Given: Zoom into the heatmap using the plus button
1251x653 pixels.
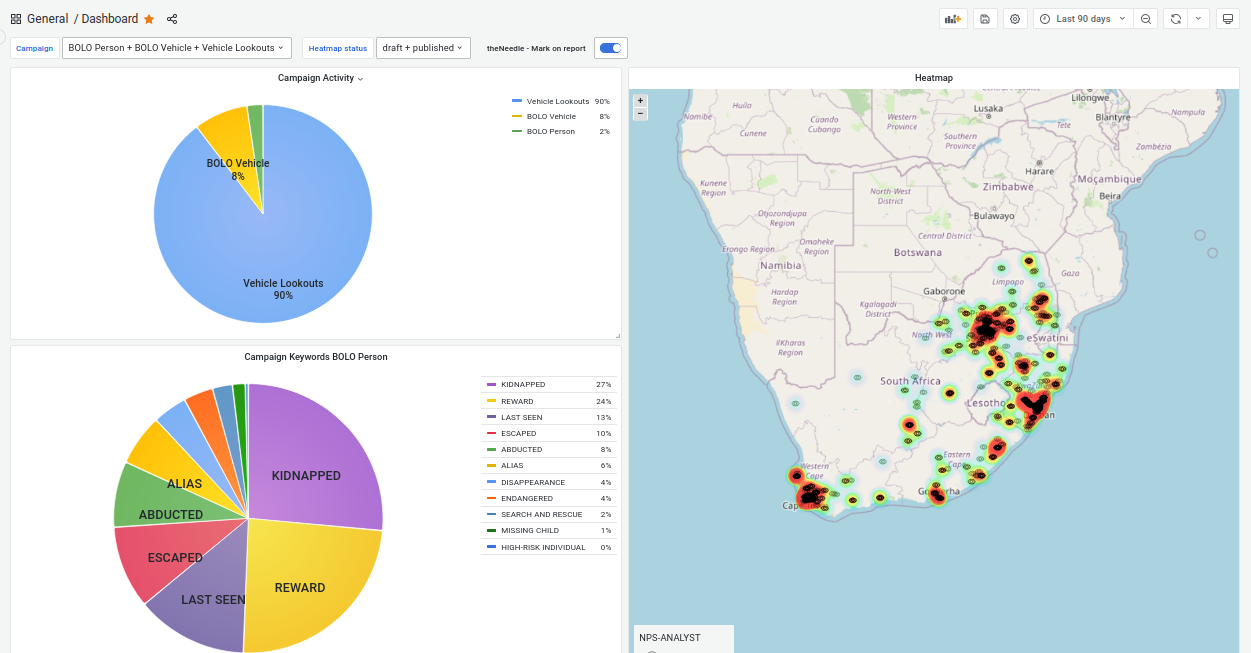Looking at the screenshot, I should coord(640,100).
